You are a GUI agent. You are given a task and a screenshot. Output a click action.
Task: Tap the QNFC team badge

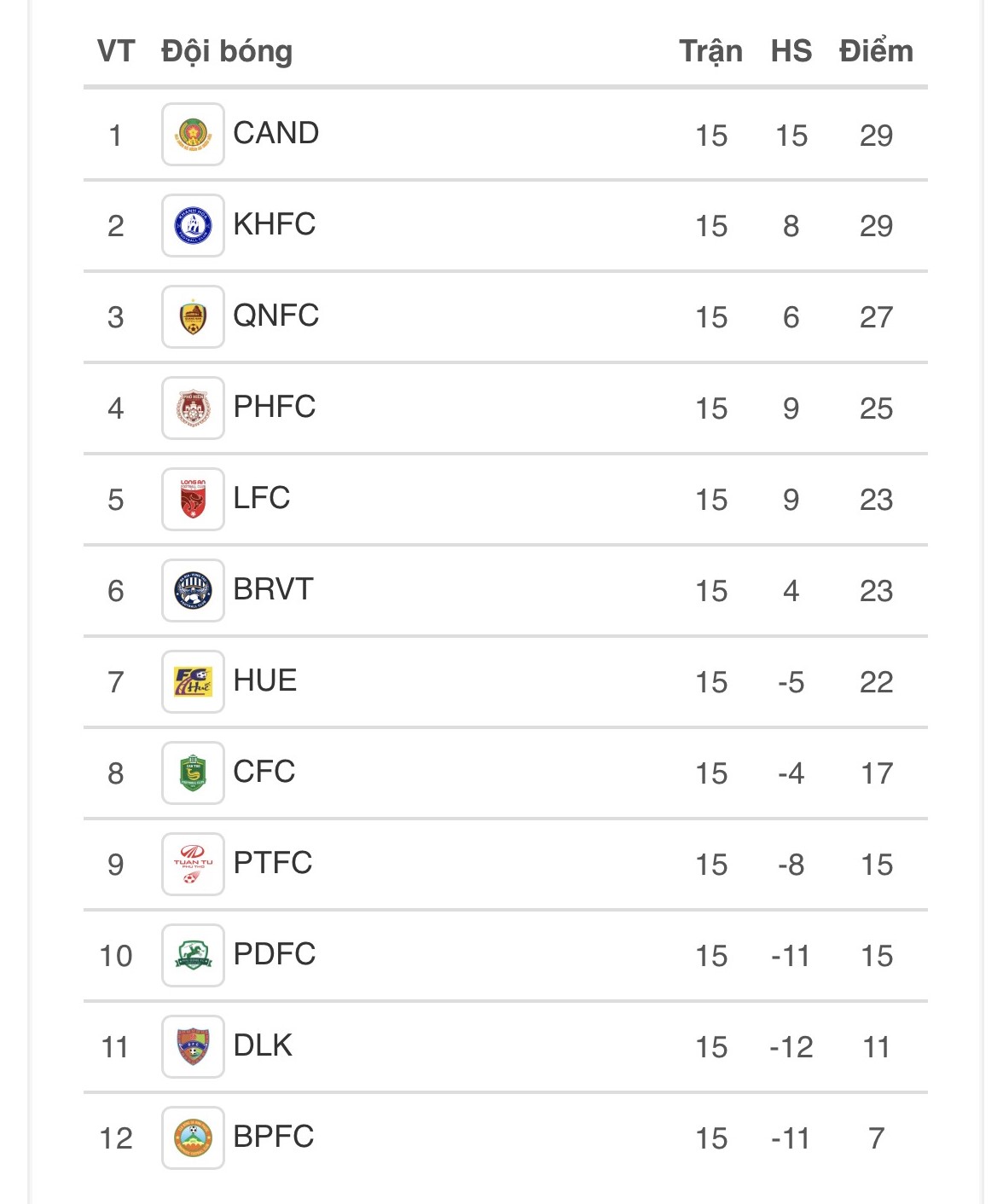coord(193,317)
